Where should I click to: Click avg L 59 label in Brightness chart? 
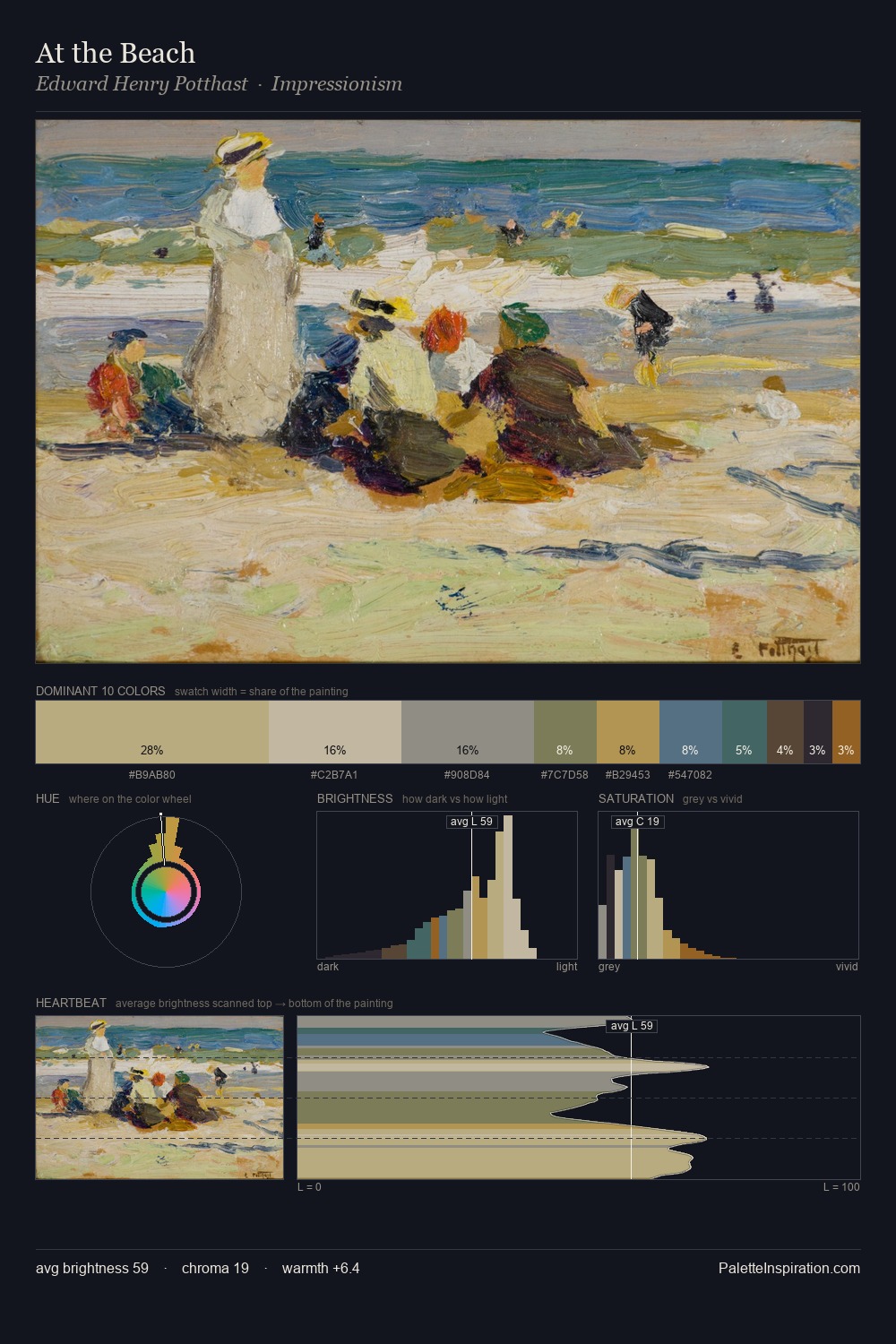pyautogui.click(x=471, y=822)
